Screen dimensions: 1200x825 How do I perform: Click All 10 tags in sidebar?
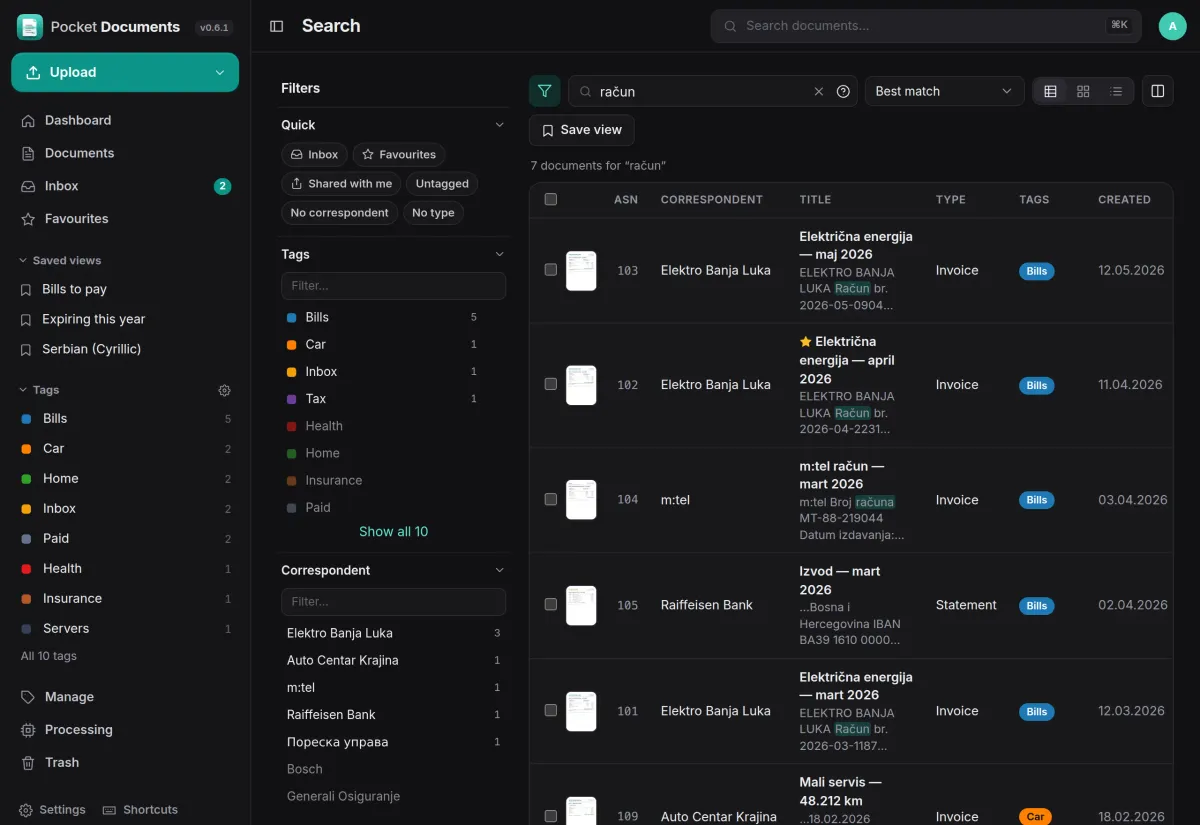coord(49,656)
